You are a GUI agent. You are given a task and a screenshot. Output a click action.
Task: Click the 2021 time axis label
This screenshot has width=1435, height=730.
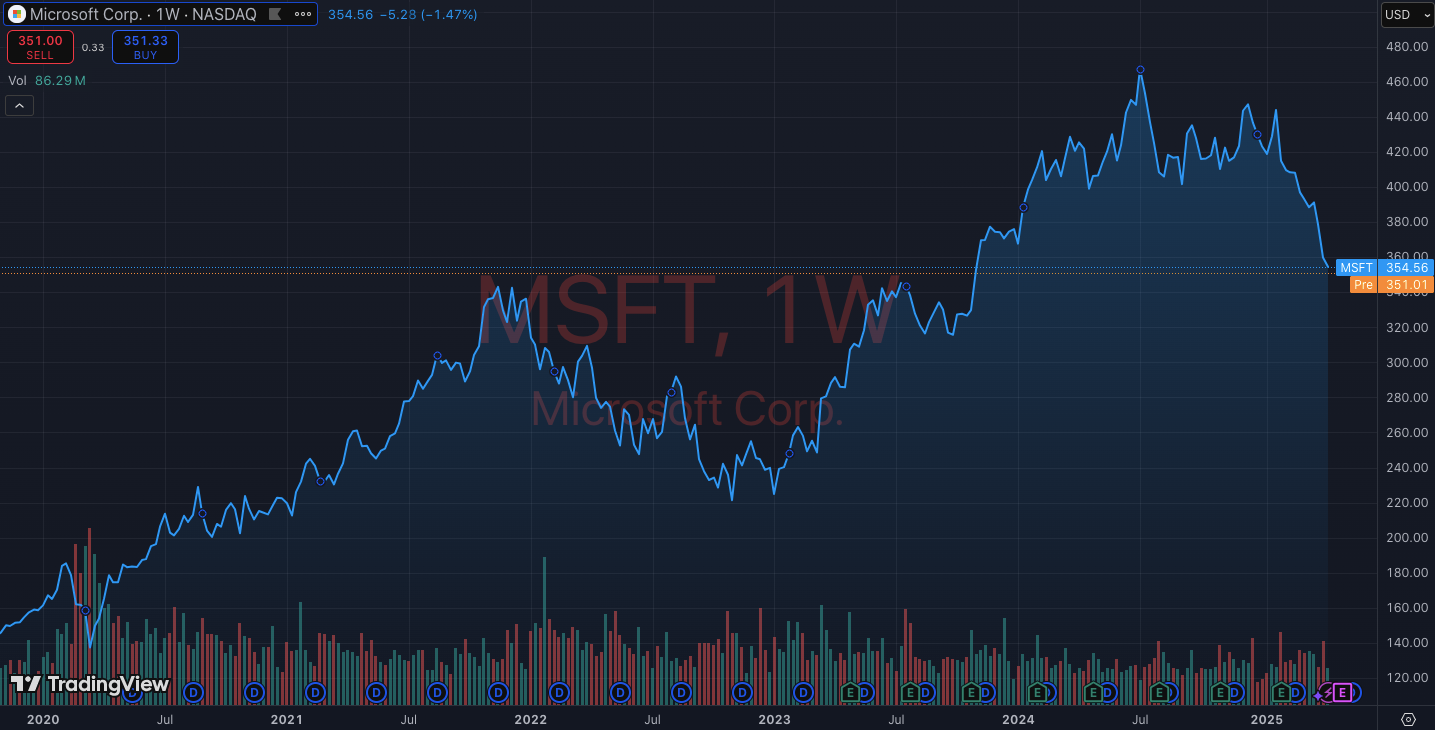287,719
